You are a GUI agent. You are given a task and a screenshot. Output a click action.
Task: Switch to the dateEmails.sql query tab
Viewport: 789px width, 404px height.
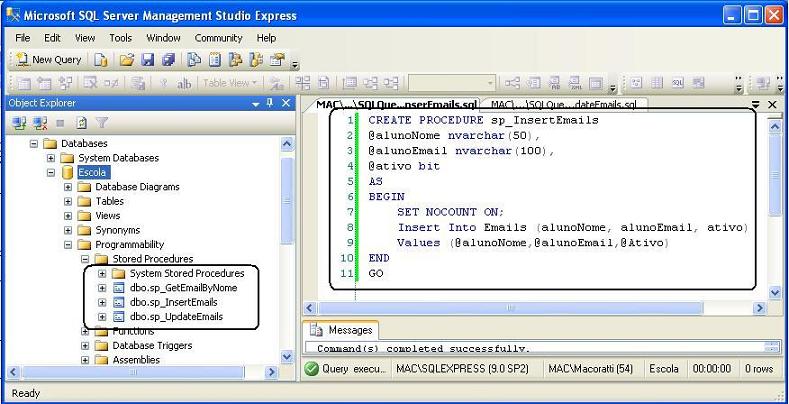[x=564, y=105]
